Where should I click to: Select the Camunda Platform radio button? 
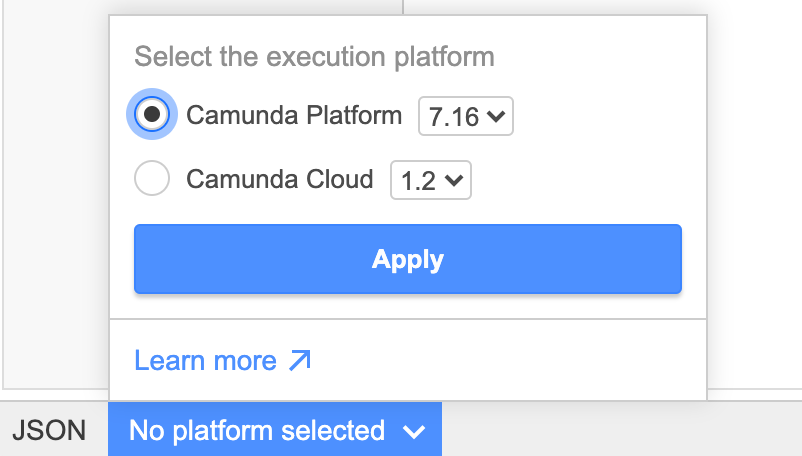point(152,115)
